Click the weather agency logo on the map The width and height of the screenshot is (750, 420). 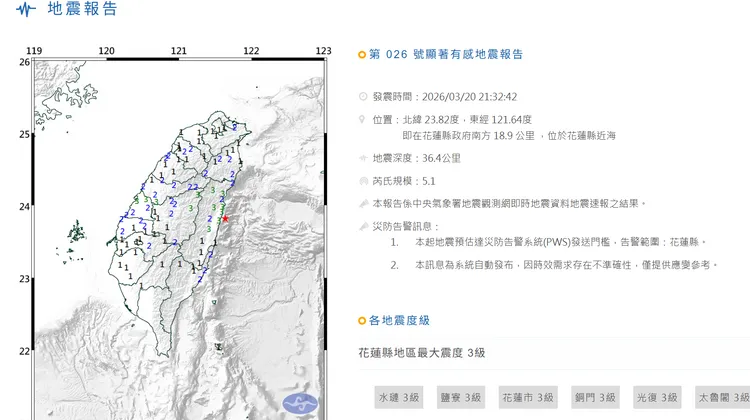pos(297,405)
